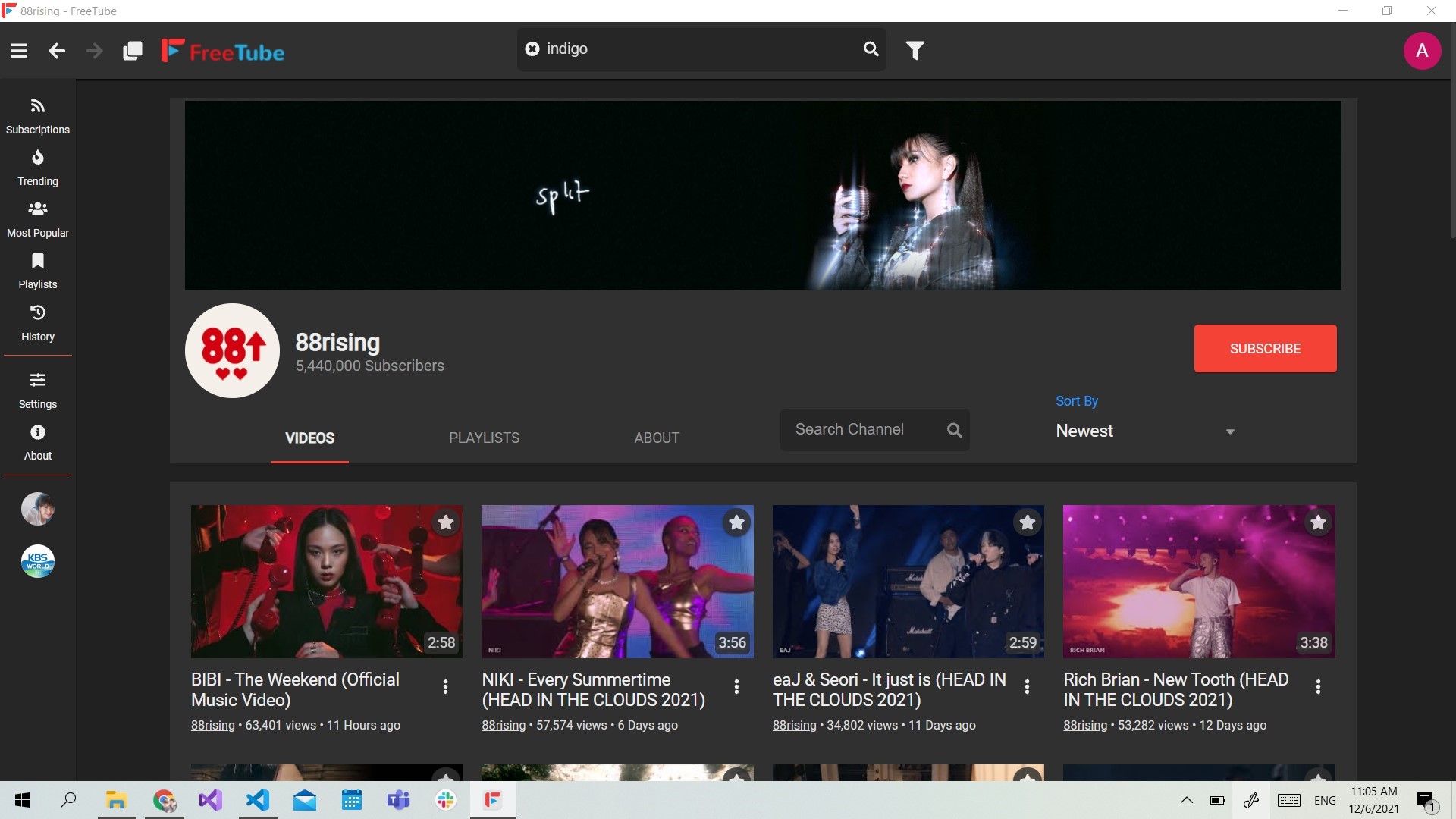The image size is (1456, 819).
Task: Open the search filters funnel icon
Action: 915,50
